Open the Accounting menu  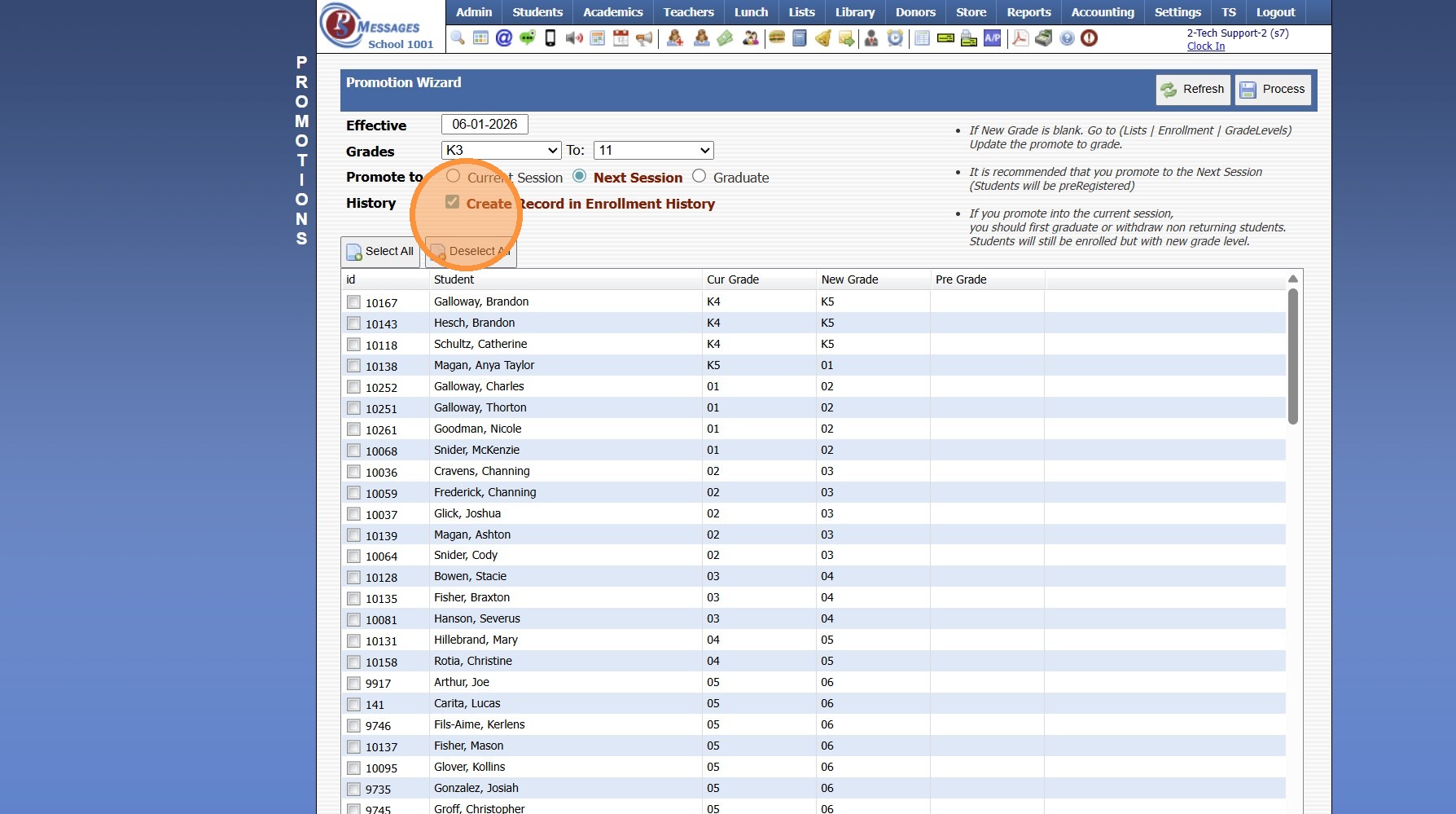(1102, 12)
